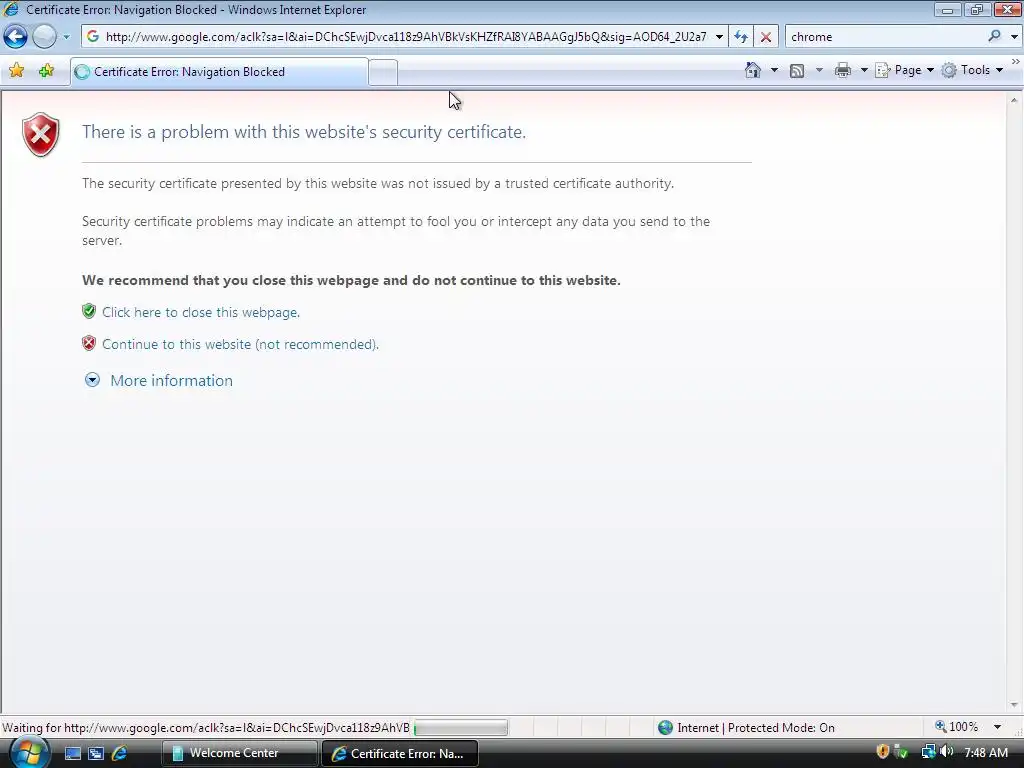1024x768 pixels.
Task: Click the magnifying glass search icon
Action: (994, 37)
